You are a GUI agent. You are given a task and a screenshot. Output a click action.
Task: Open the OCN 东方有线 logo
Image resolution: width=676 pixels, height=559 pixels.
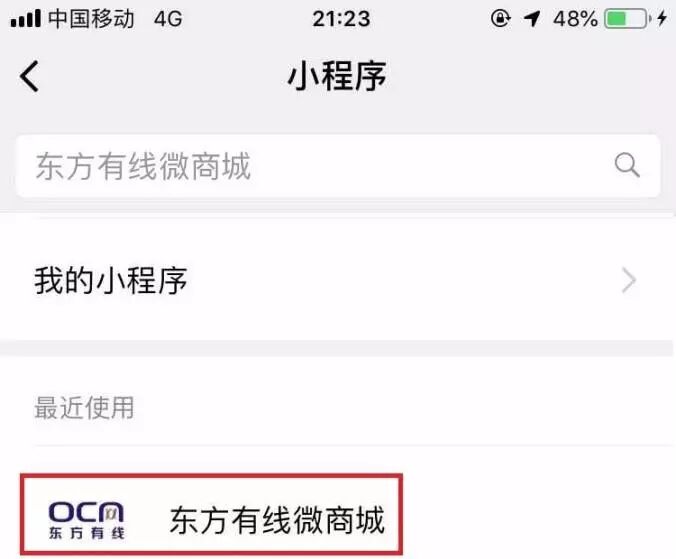86,520
